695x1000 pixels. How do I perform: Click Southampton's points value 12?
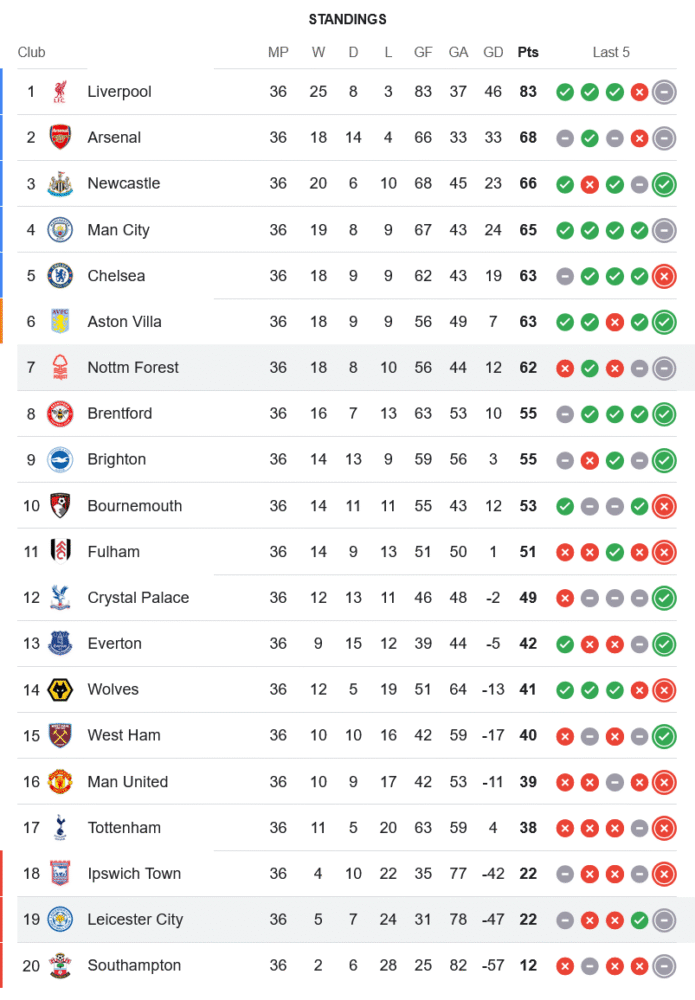527,966
